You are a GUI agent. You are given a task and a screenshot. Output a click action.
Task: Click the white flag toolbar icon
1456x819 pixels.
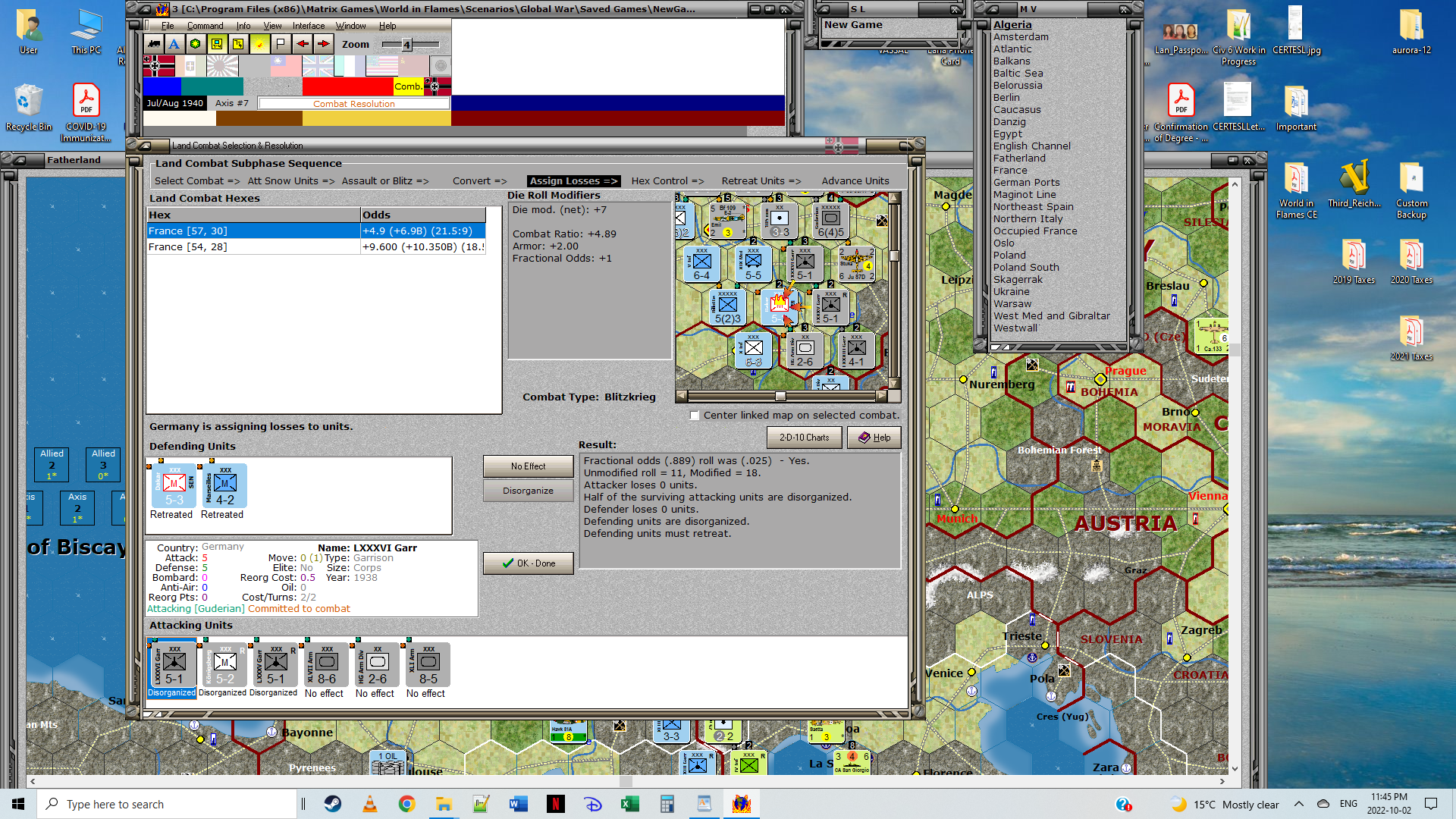click(x=281, y=44)
